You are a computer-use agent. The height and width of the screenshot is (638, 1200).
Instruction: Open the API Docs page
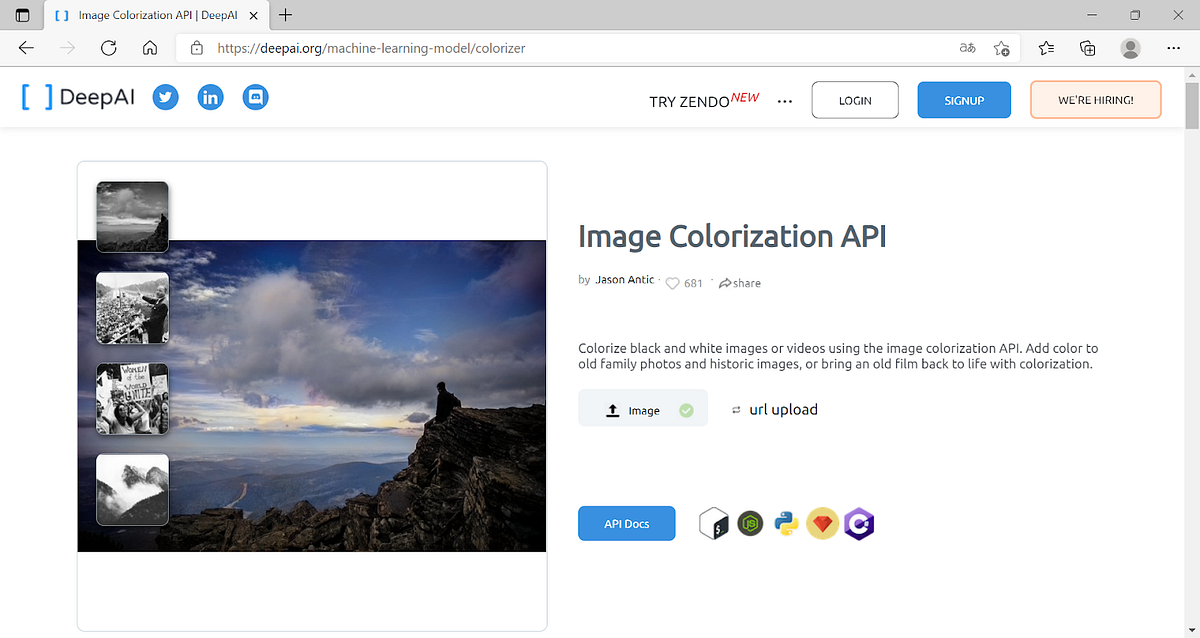626,523
